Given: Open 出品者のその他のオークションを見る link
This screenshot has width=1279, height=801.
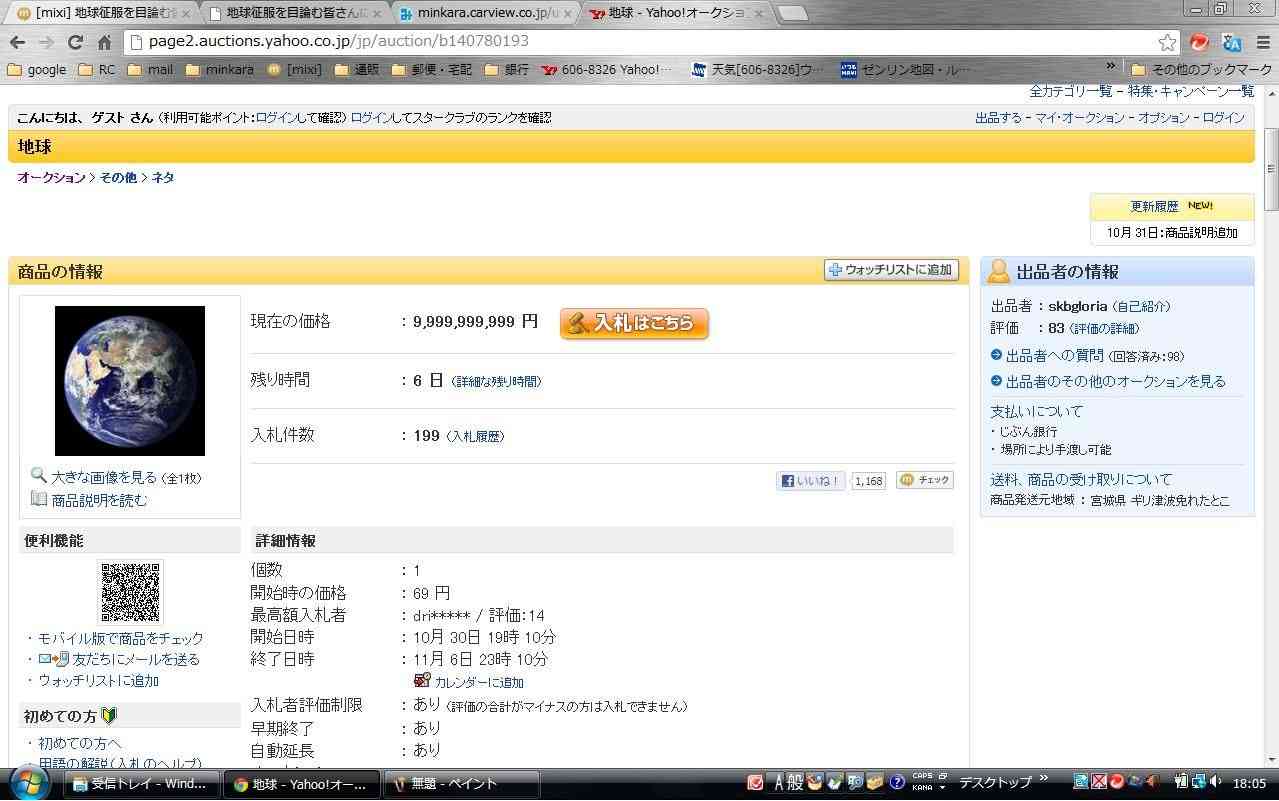Looking at the screenshot, I should tap(1115, 381).
